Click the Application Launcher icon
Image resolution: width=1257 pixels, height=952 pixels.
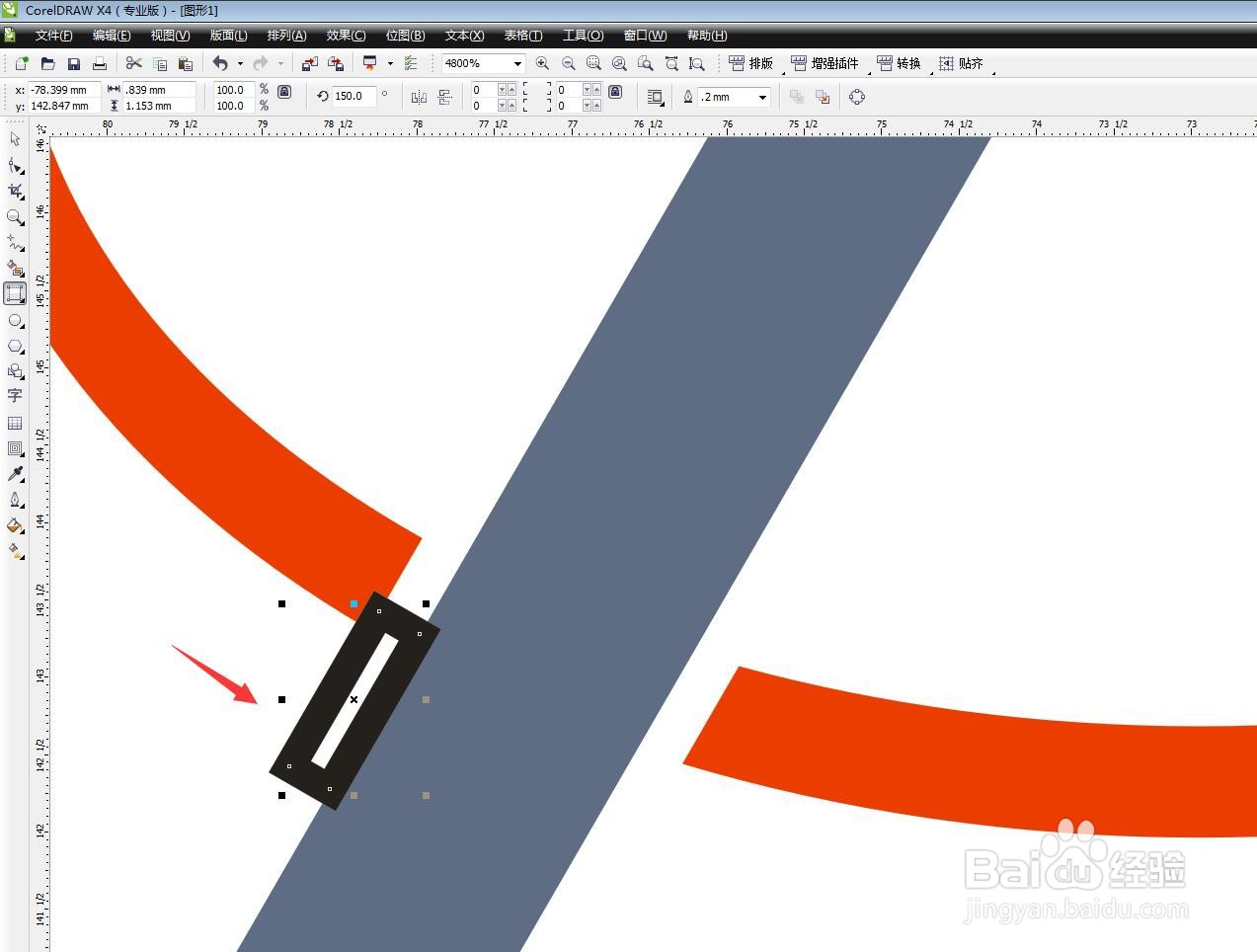coord(370,63)
